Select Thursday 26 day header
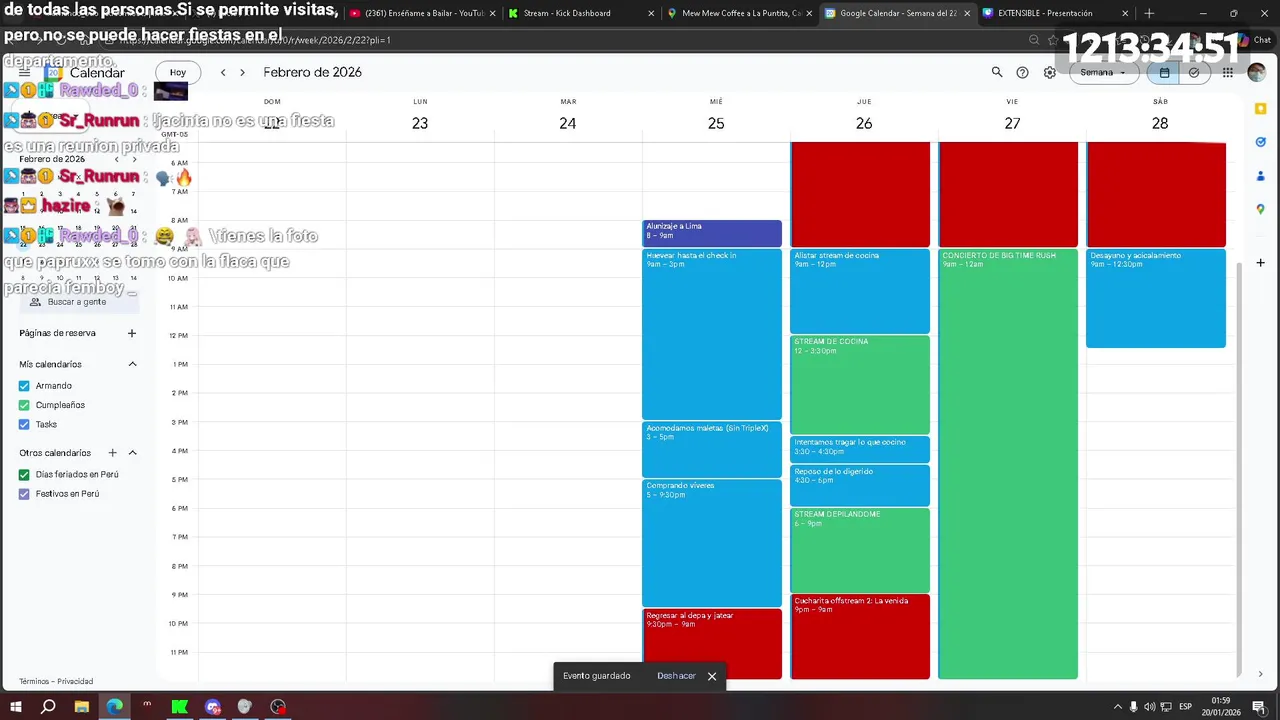 pyautogui.click(x=864, y=123)
